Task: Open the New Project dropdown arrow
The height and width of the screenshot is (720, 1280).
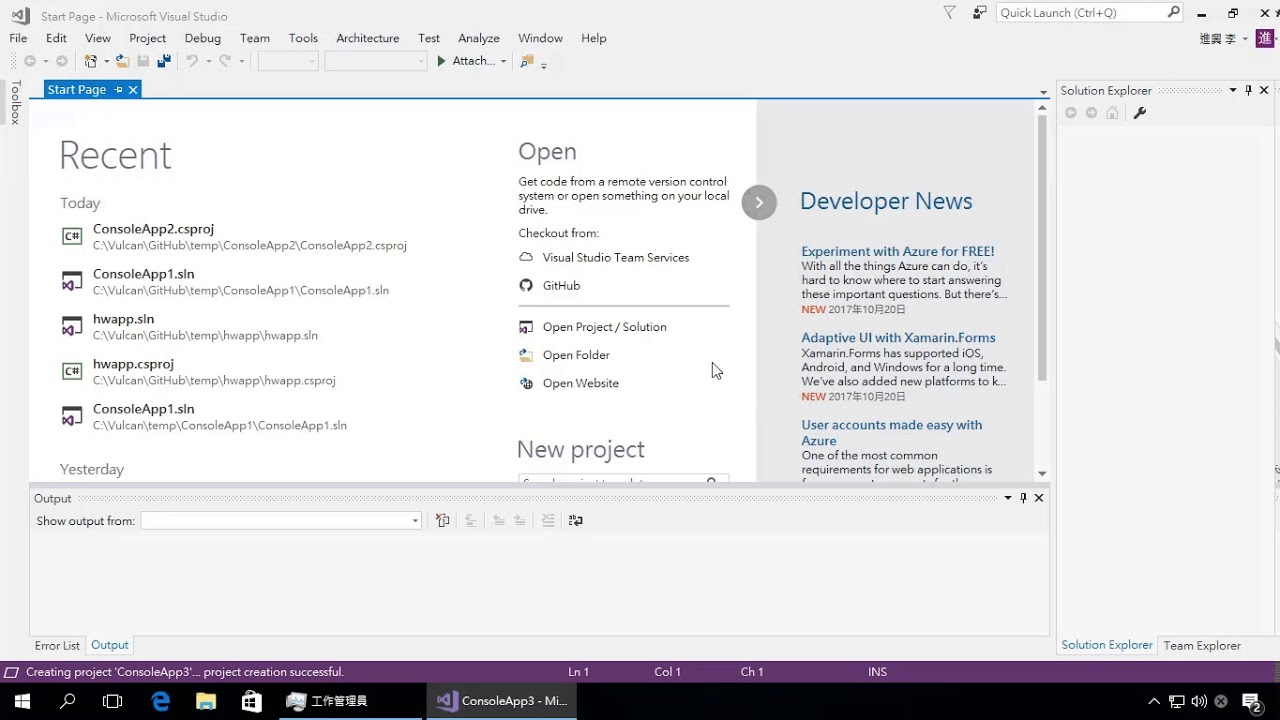Action: tap(106, 61)
